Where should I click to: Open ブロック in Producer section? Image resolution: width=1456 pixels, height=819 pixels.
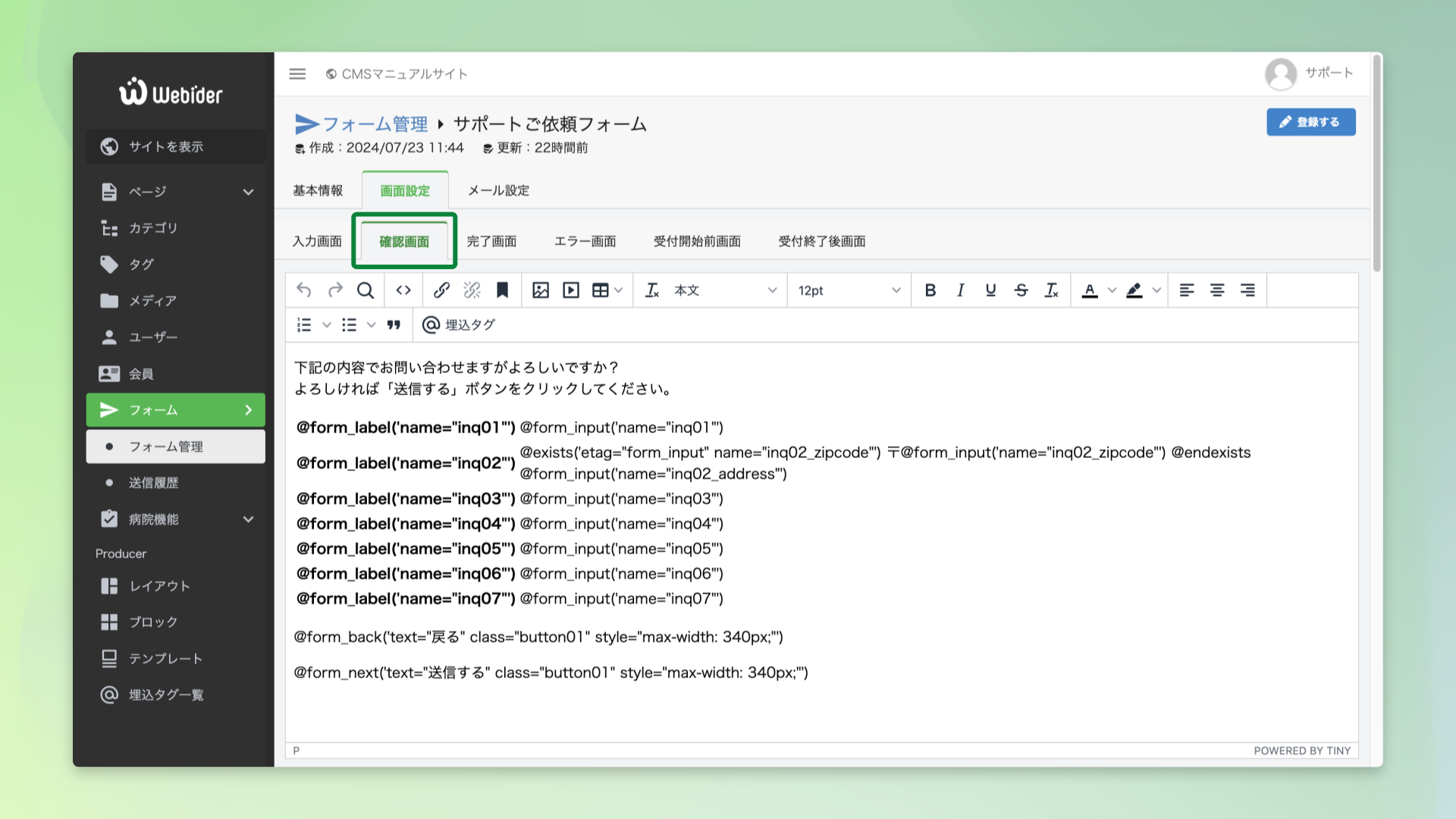[x=176, y=622]
